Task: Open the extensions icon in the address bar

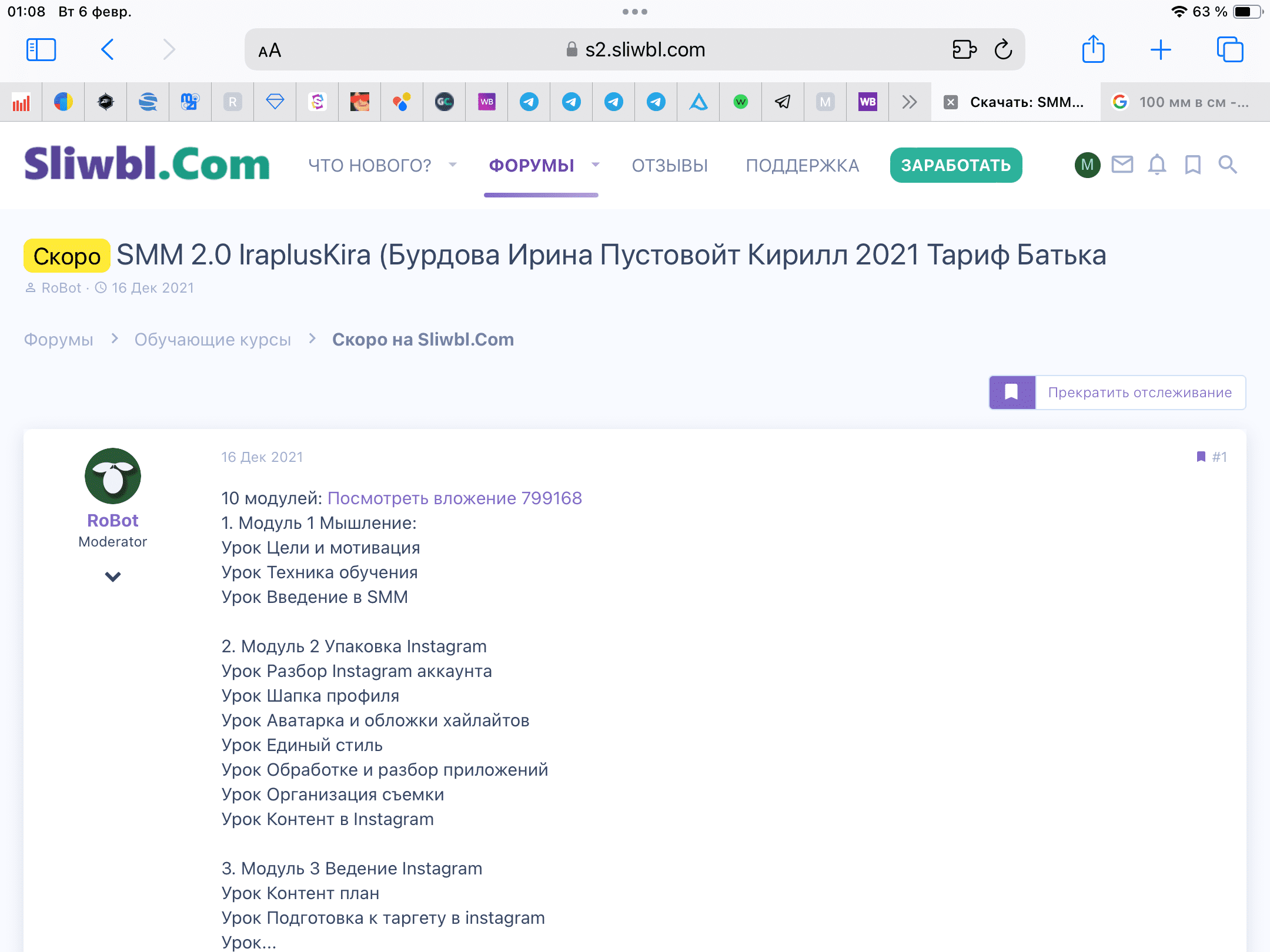Action: [x=964, y=49]
